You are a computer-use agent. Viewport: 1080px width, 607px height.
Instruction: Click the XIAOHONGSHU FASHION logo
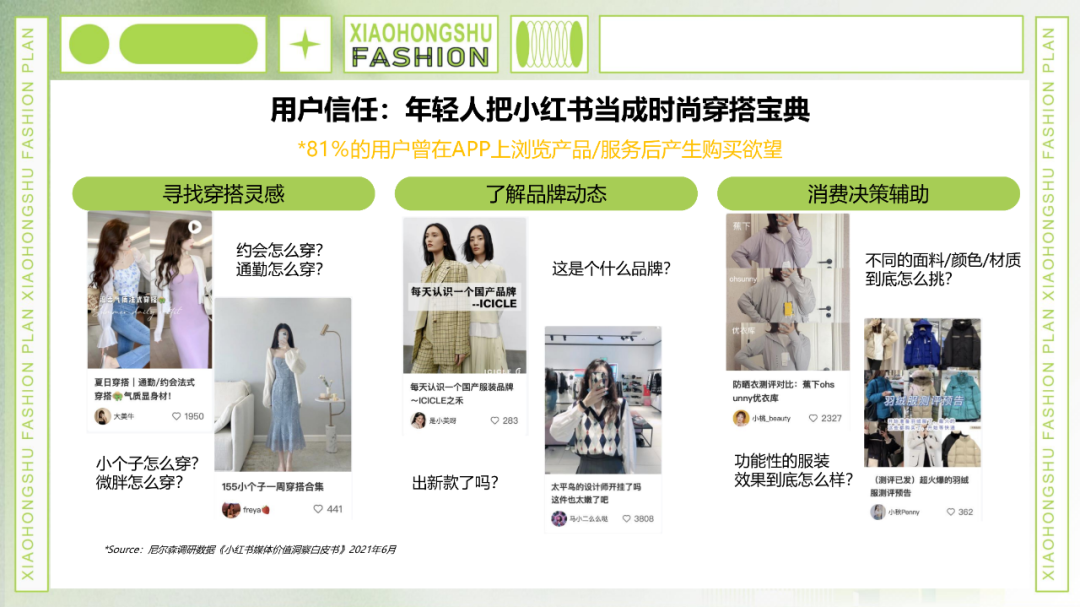coord(420,45)
